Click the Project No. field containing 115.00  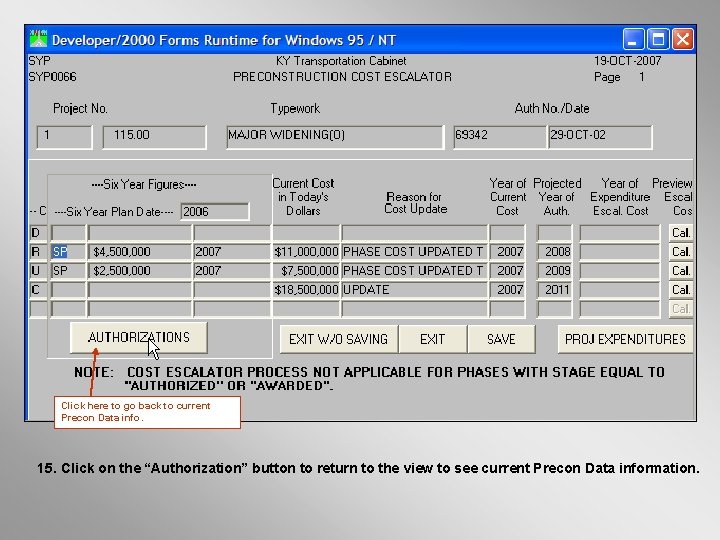[x=154, y=137]
